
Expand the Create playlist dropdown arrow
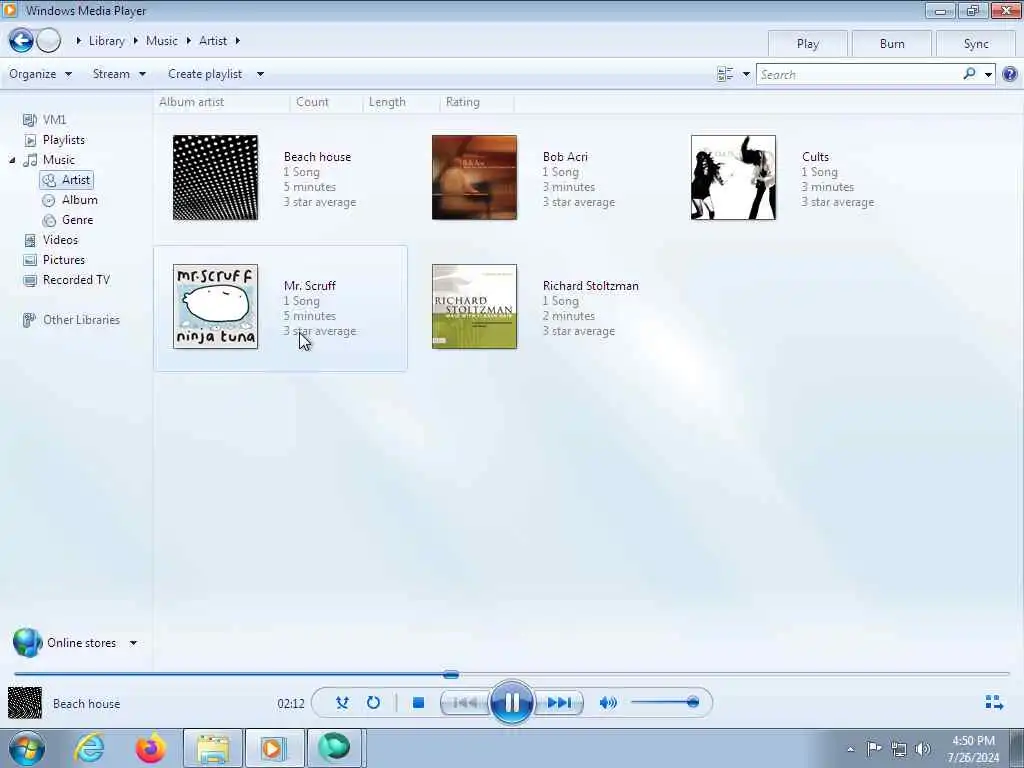[260, 74]
